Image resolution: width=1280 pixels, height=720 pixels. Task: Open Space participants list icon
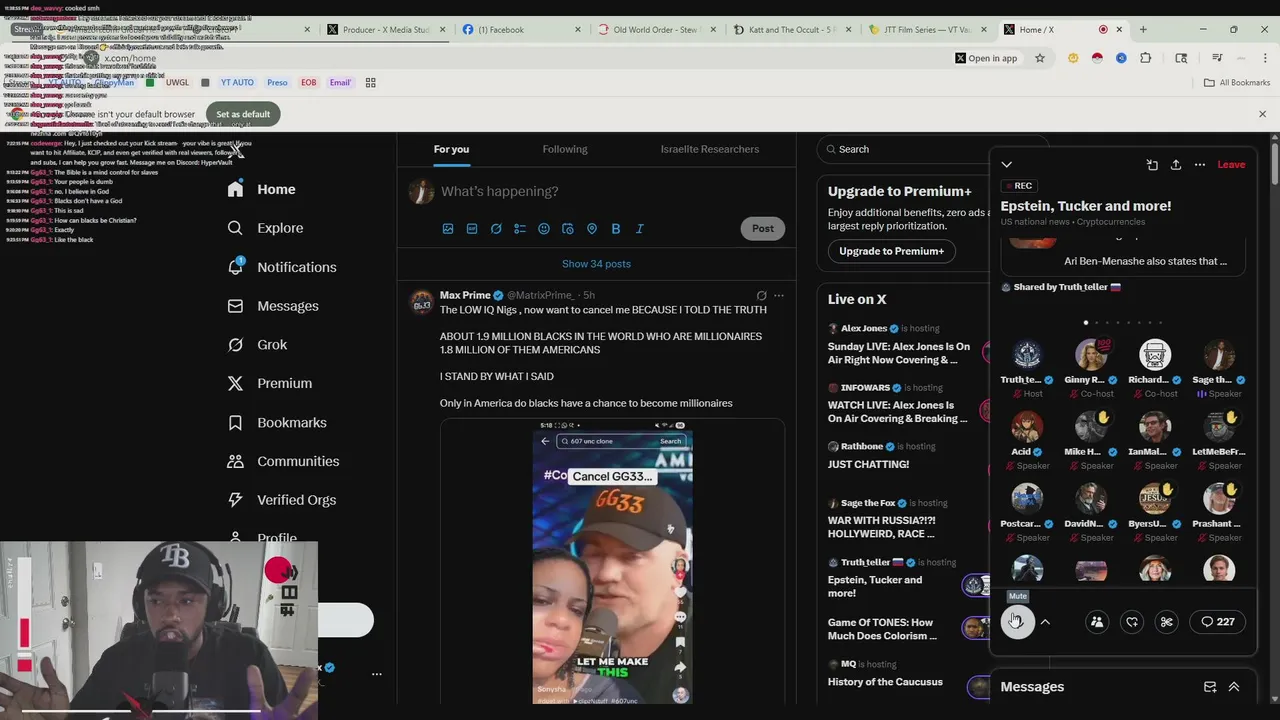pos(1097,622)
